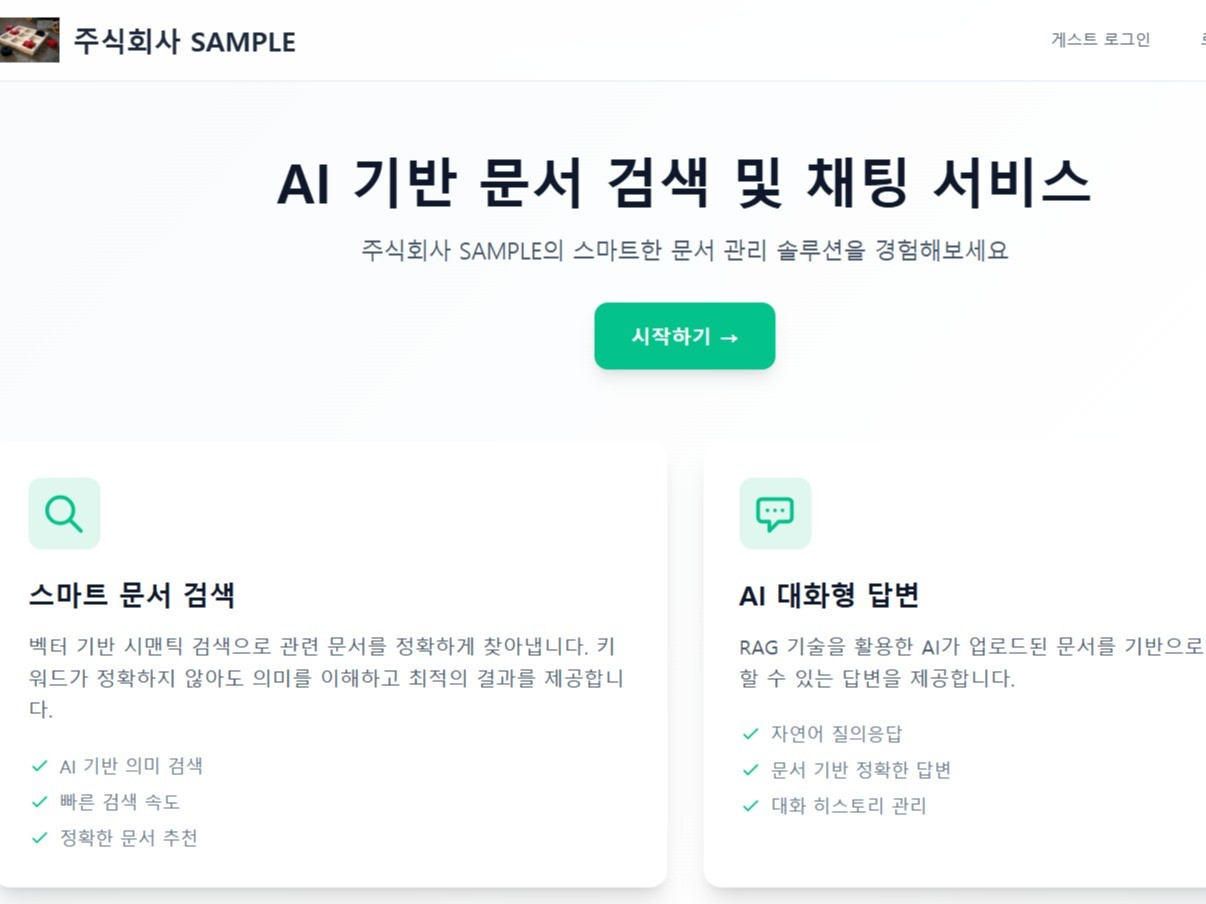1206x904 pixels.
Task: Select 주식회사 SAMPLE in the header
Action: 186,42
